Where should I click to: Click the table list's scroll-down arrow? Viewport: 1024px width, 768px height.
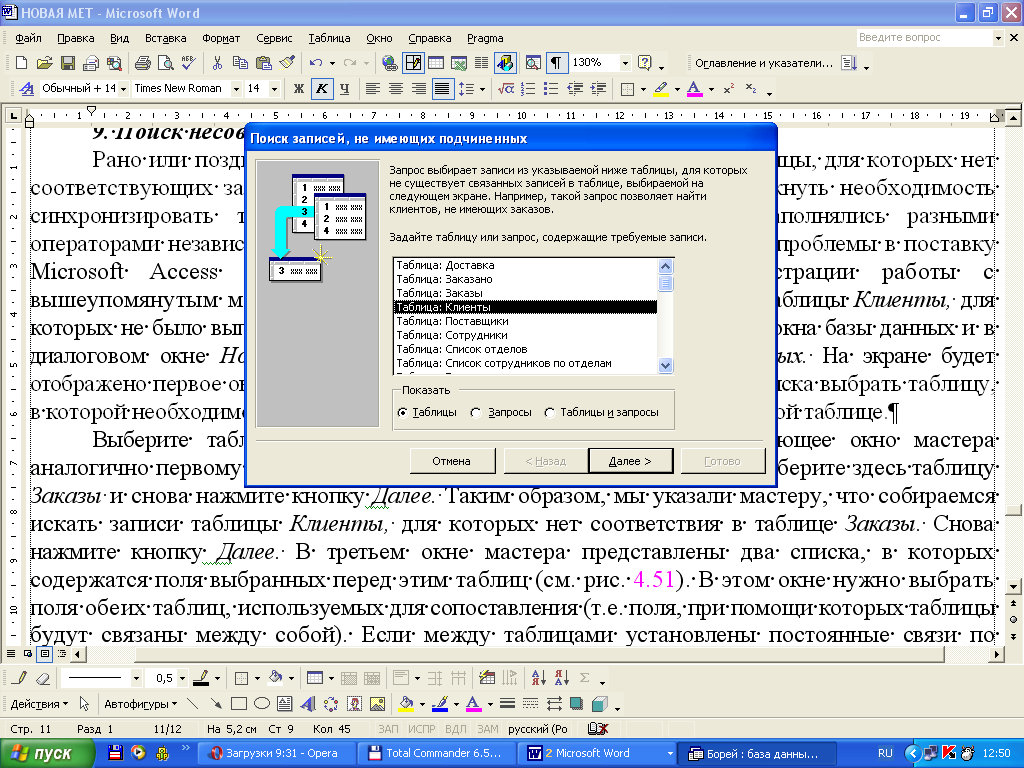click(x=665, y=366)
